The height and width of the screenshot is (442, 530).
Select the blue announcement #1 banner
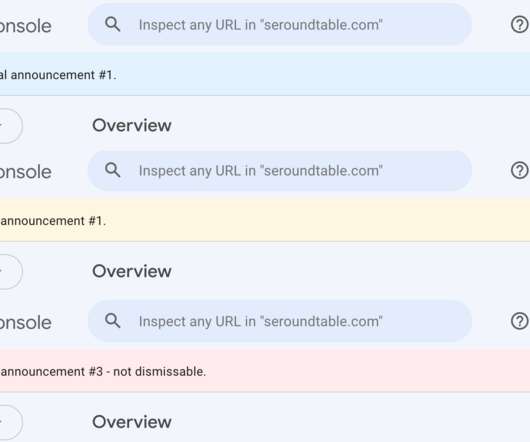pyautogui.click(x=265, y=74)
